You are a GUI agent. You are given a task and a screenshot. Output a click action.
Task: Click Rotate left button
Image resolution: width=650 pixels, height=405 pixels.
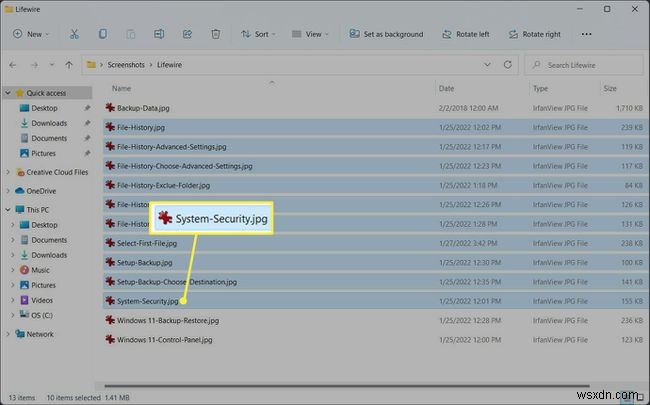click(466, 34)
